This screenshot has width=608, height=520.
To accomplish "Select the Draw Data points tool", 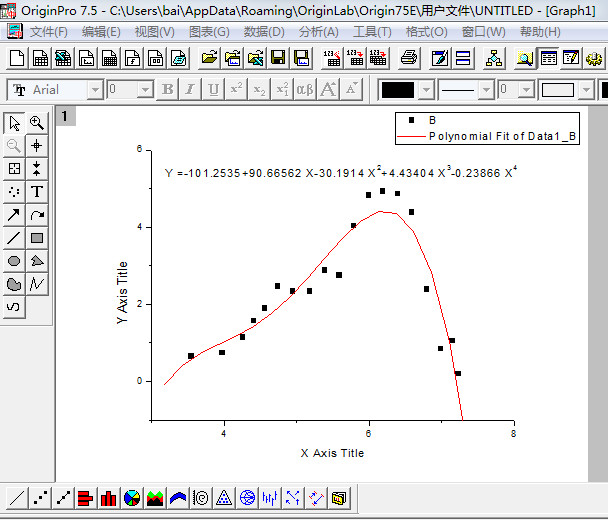I will [14, 192].
